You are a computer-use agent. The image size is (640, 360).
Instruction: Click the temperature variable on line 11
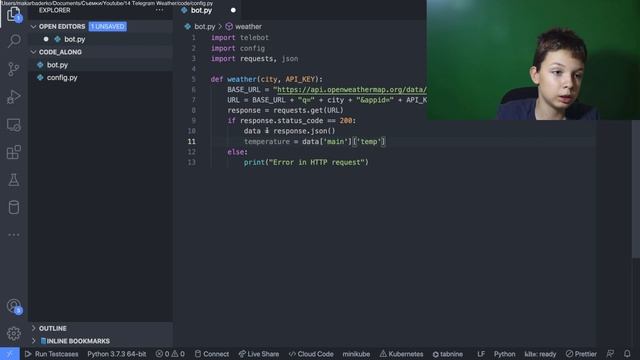click(267, 142)
